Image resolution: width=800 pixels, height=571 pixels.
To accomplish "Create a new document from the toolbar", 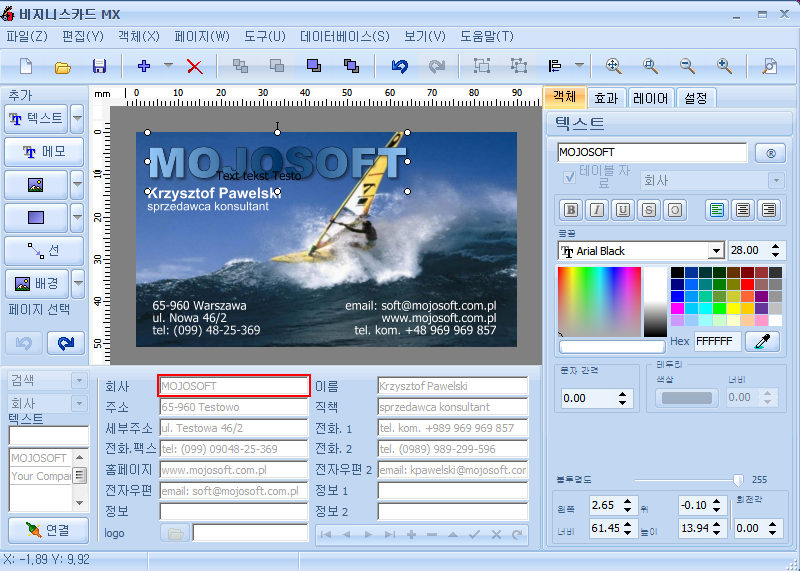I will 26,66.
